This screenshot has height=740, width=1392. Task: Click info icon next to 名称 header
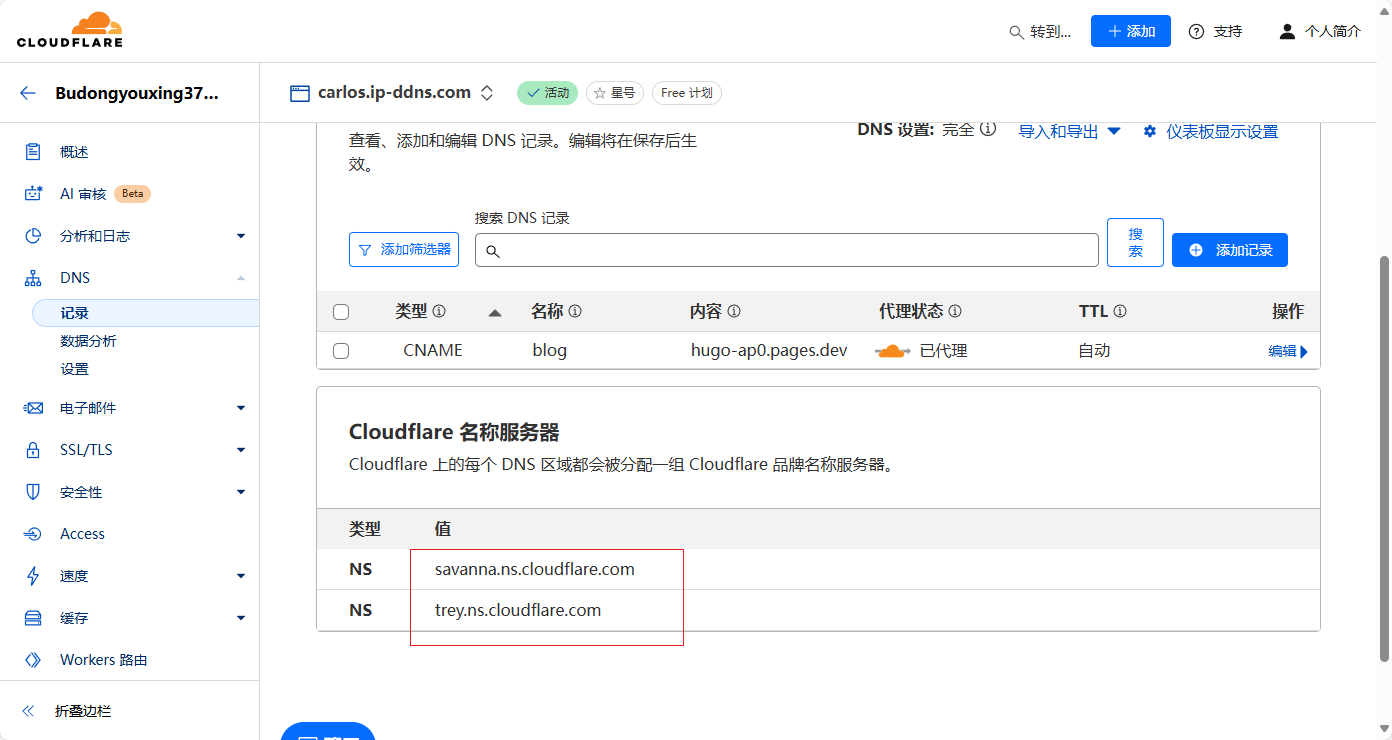[x=575, y=311]
